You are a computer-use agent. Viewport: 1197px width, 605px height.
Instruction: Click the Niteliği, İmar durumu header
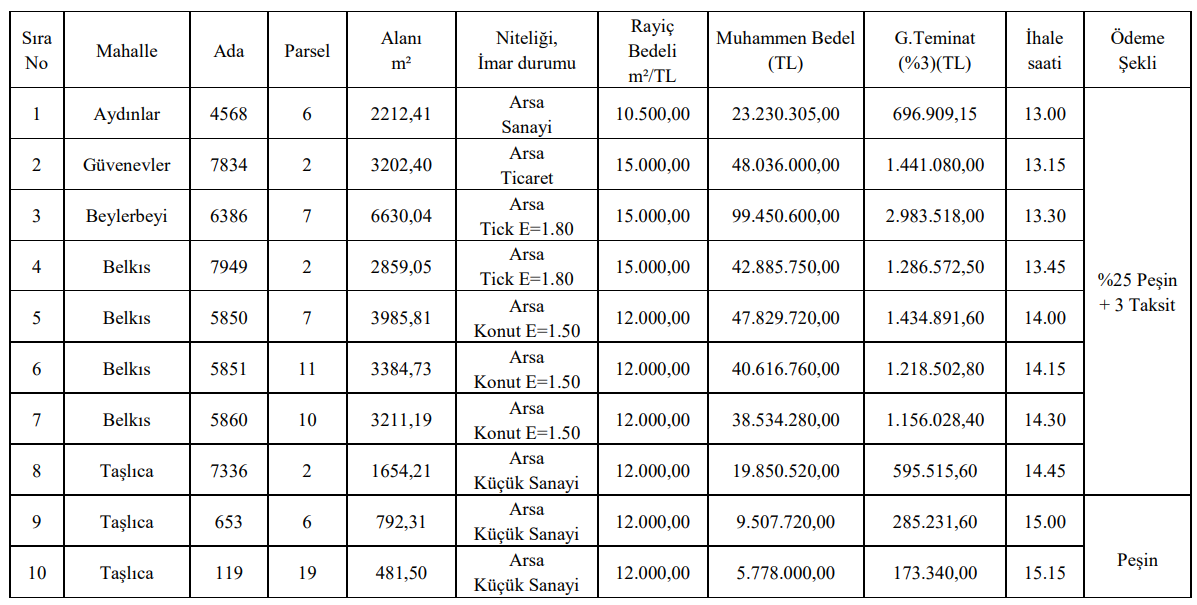526,51
